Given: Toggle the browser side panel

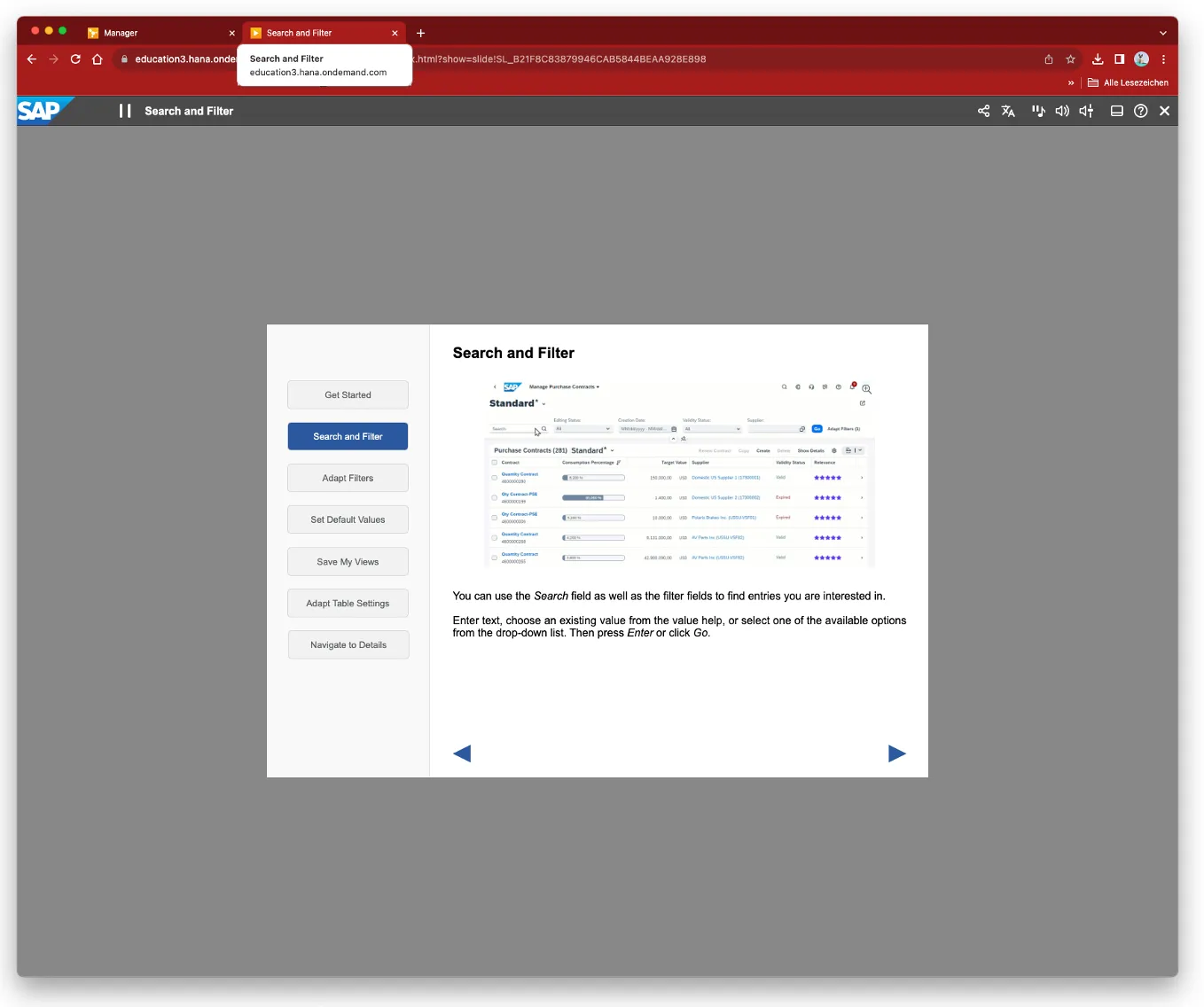Looking at the screenshot, I should click(x=1120, y=59).
